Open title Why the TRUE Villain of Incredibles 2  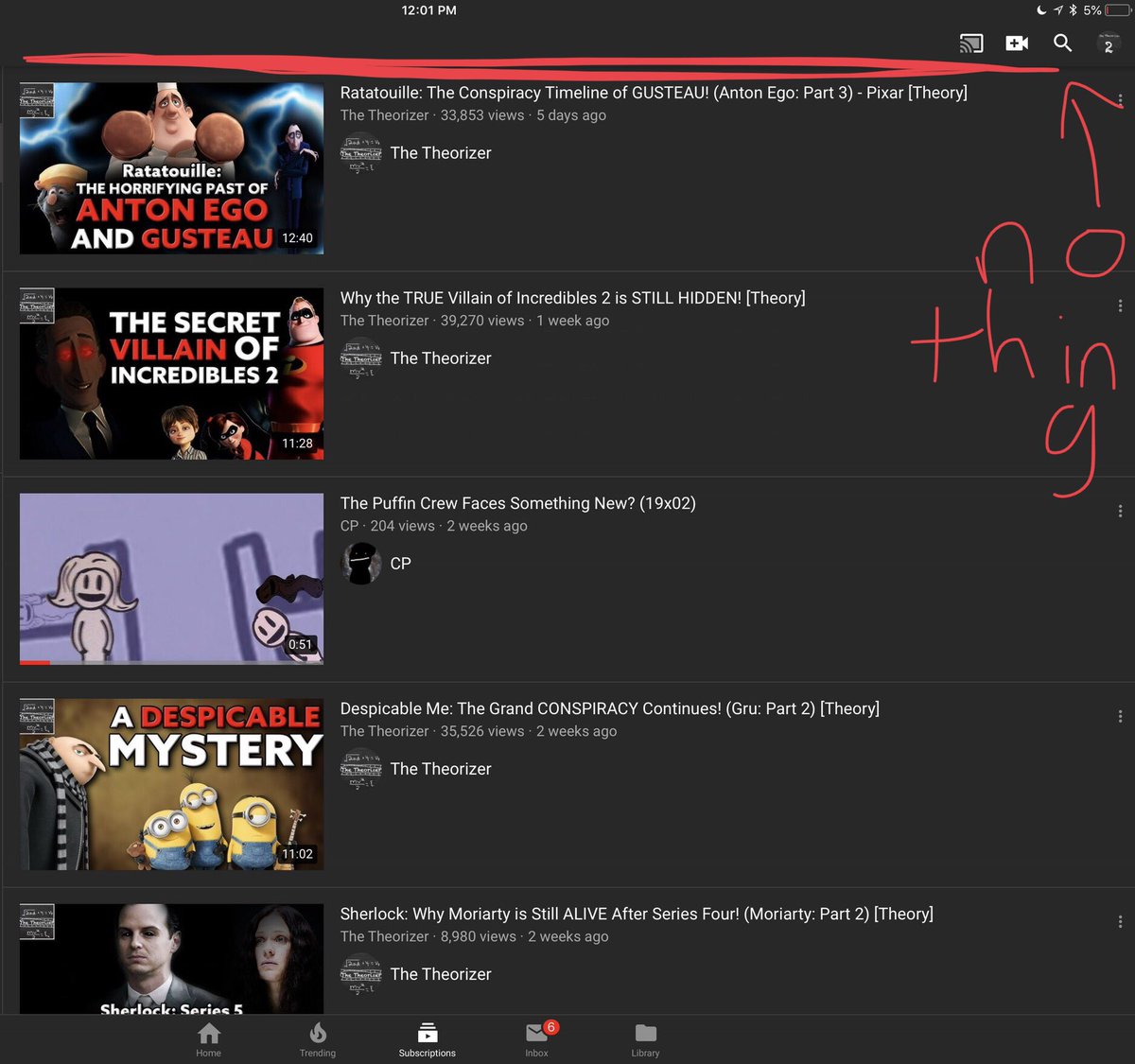coord(572,298)
